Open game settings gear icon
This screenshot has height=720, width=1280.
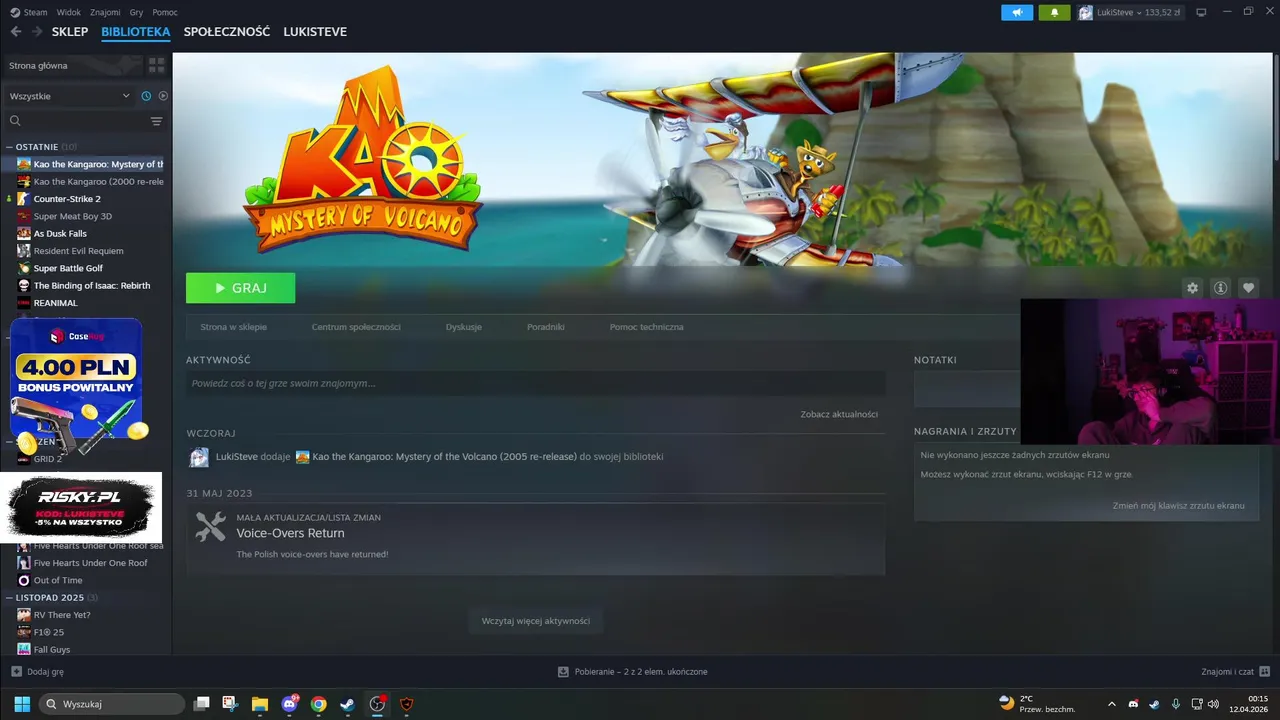tap(1192, 288)
